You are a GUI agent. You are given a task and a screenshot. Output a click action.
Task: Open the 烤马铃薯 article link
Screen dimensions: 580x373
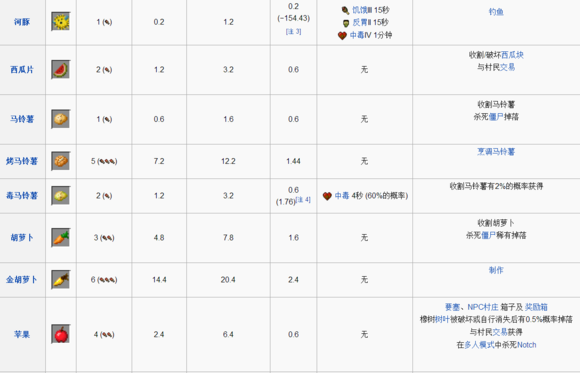[x=22, y=161]
